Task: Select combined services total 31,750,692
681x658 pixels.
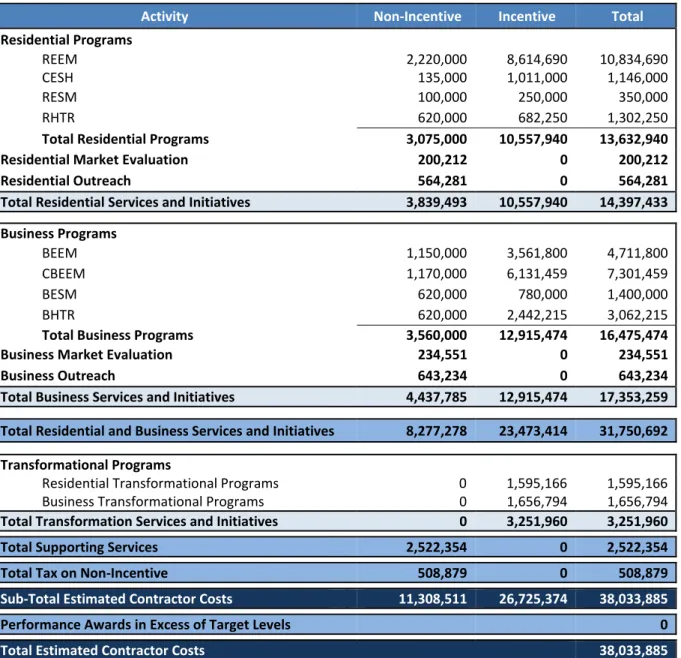Action: [634, 431]
